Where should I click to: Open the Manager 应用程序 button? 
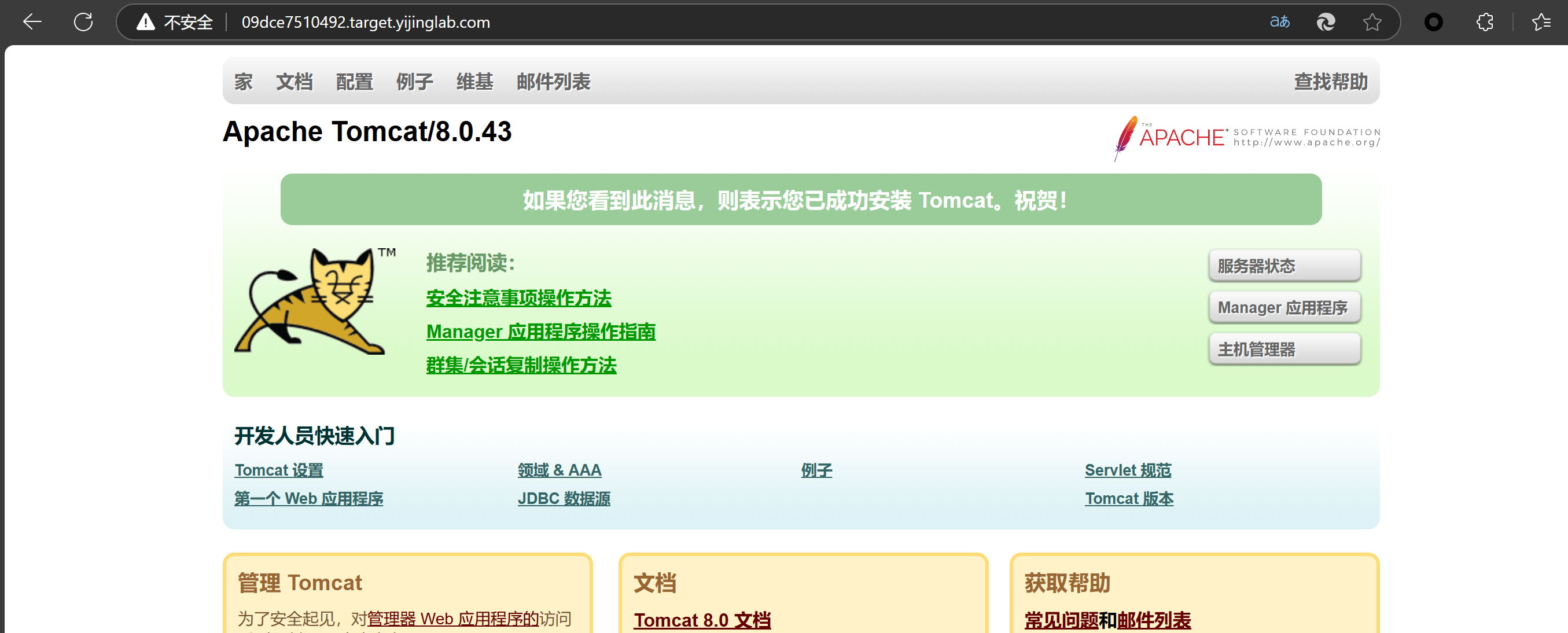click(1284, 307)
